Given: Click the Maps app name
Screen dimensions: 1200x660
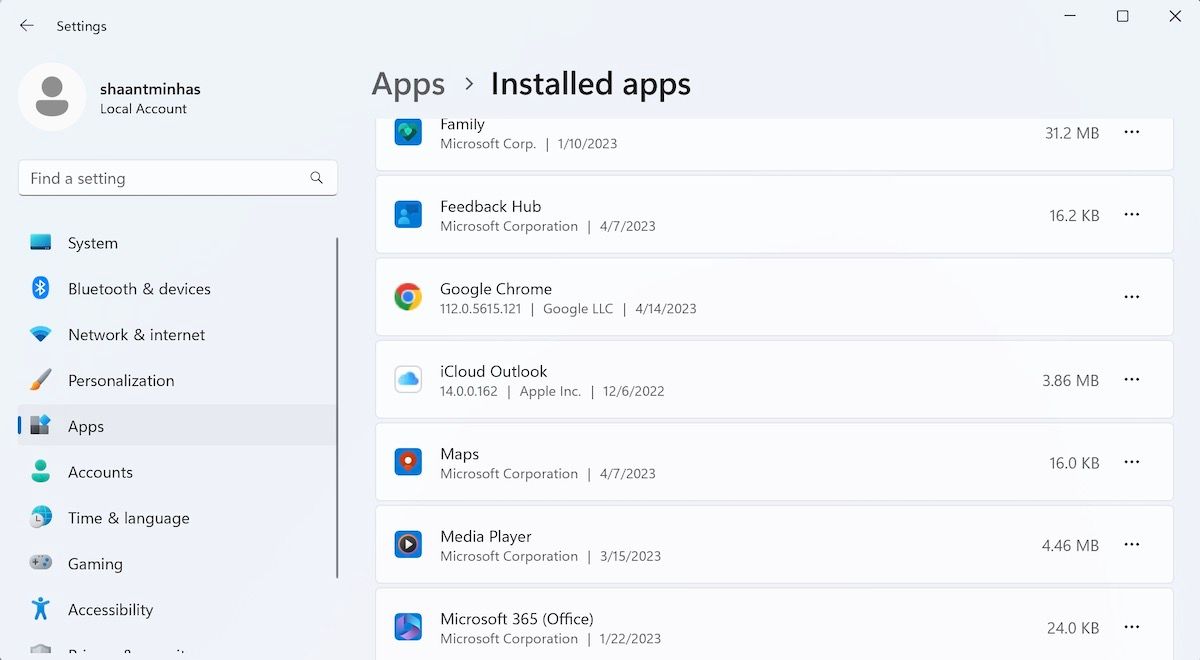Looking at the screenshot, I should pos(460,454).
